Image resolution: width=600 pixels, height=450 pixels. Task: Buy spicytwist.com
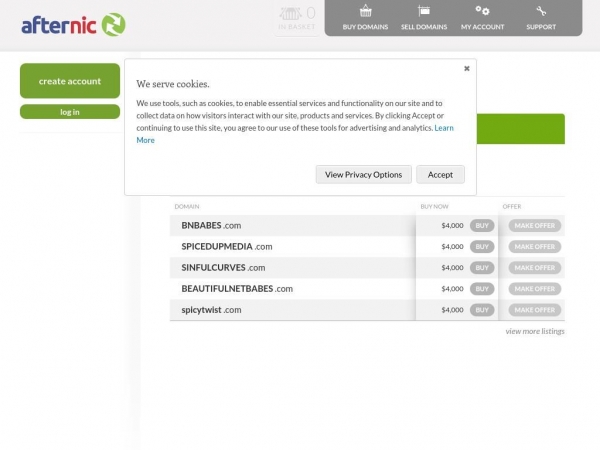click(x=482, y=310)
